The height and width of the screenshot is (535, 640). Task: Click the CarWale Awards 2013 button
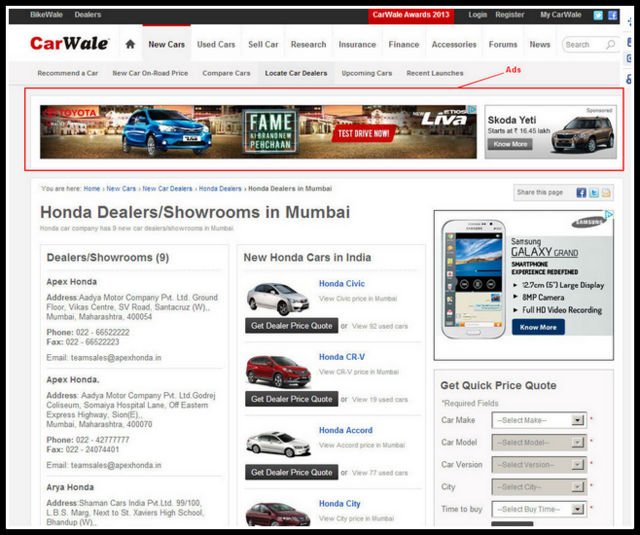pos(411,16)
